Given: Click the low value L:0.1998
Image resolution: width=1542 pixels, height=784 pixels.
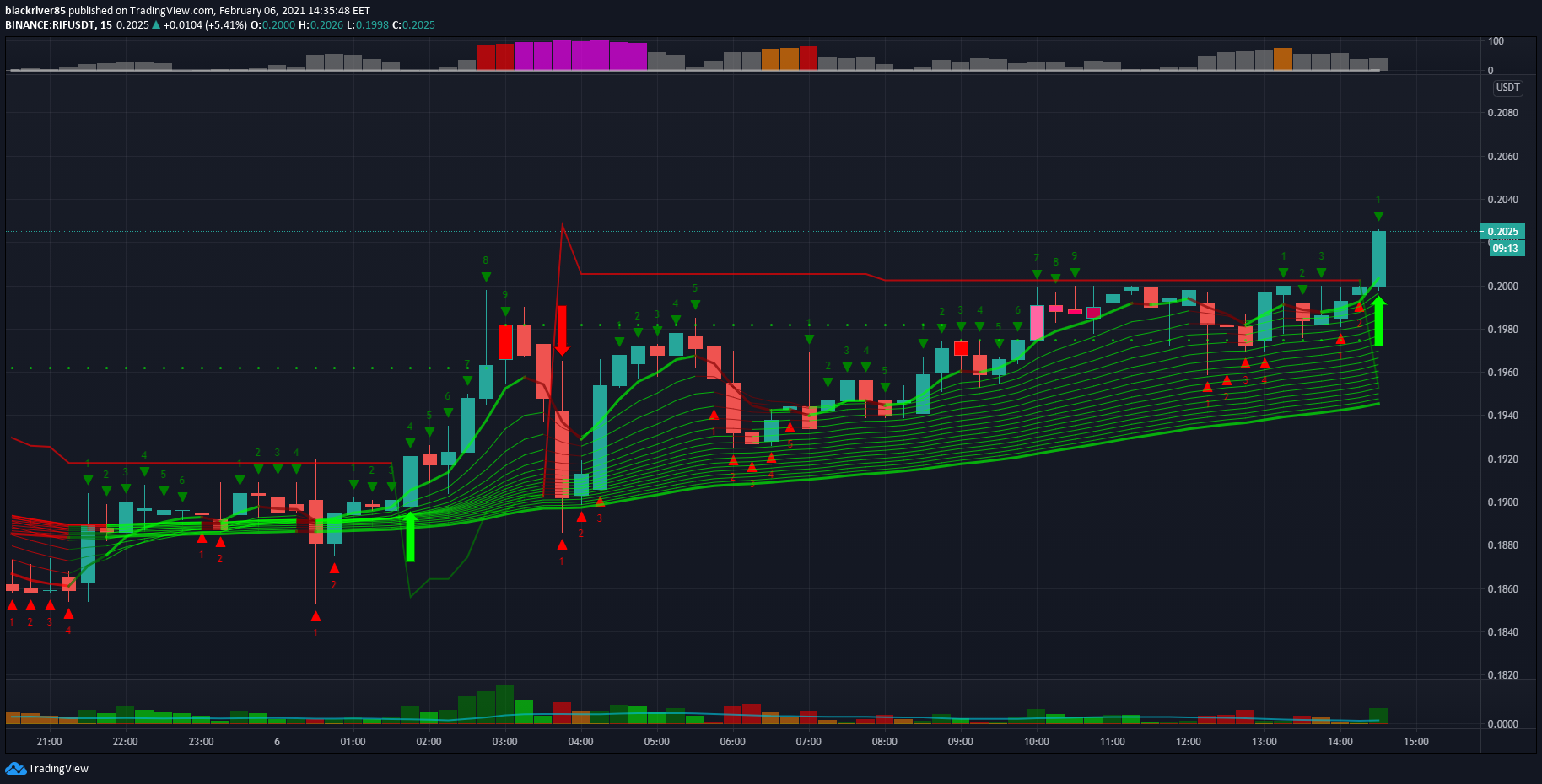Looking at the screenshot, I should click(368, 25).
